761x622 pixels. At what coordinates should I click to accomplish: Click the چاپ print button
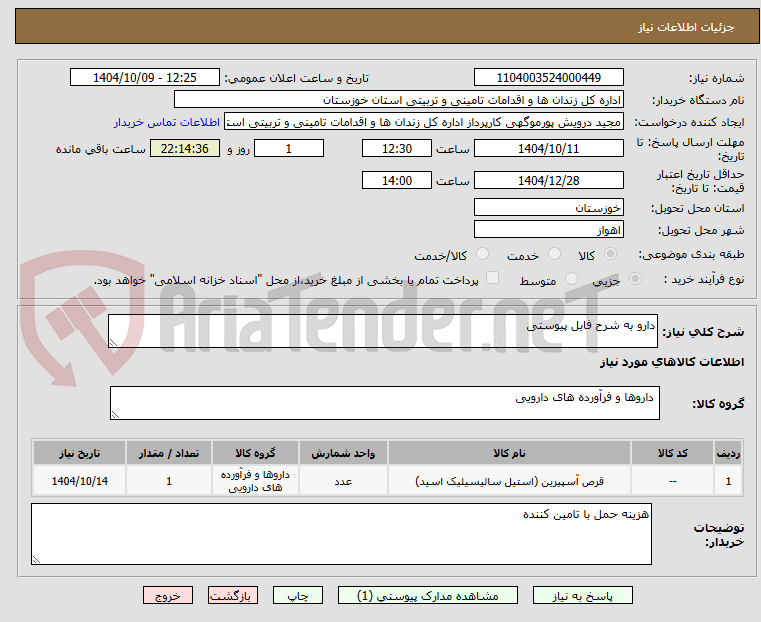pyautogui.click(x=298, y=595)
